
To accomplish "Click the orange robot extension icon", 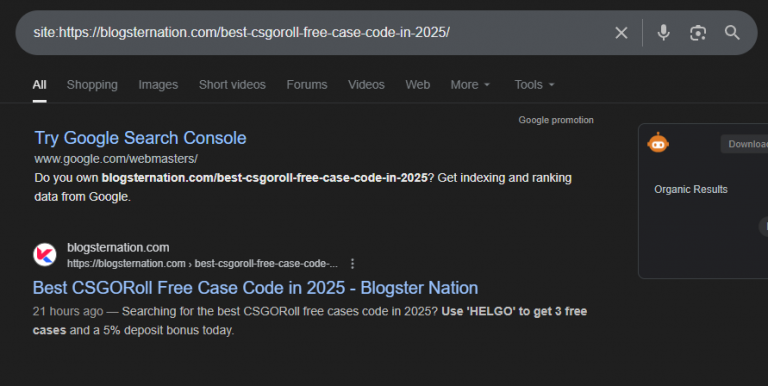I will click(x=658, y=143).
